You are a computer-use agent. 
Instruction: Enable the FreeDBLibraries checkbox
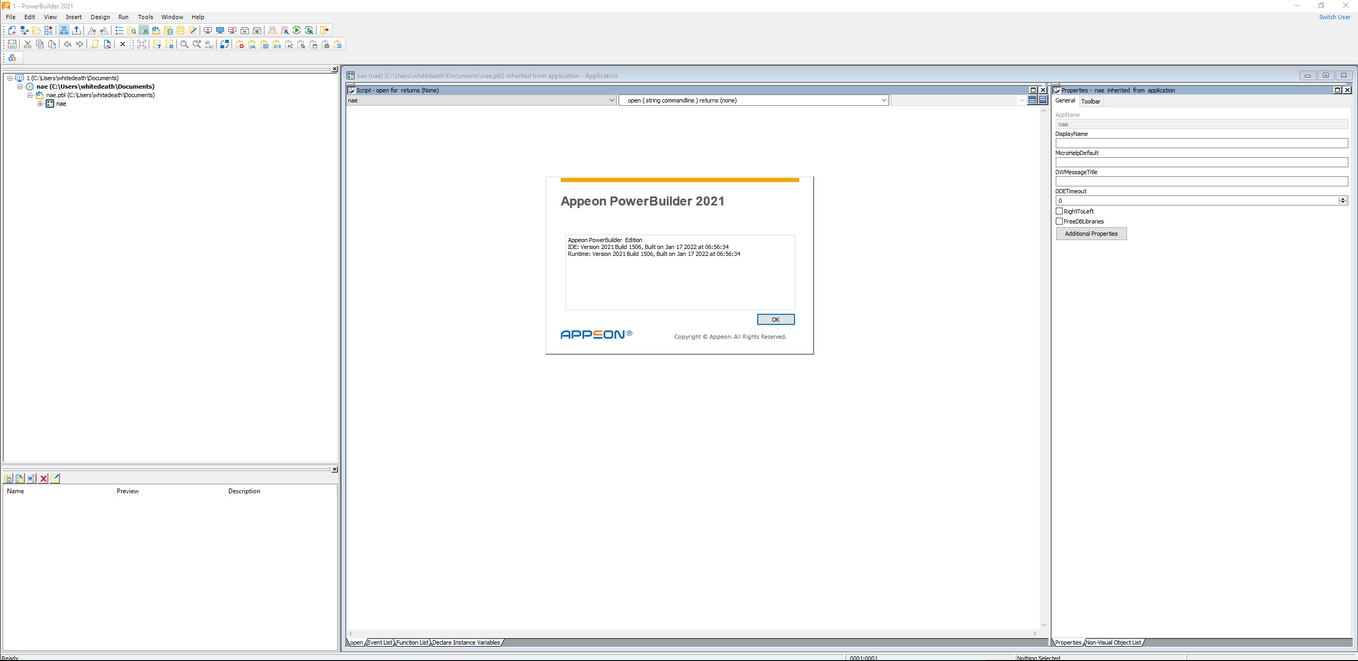(1059, 221)
